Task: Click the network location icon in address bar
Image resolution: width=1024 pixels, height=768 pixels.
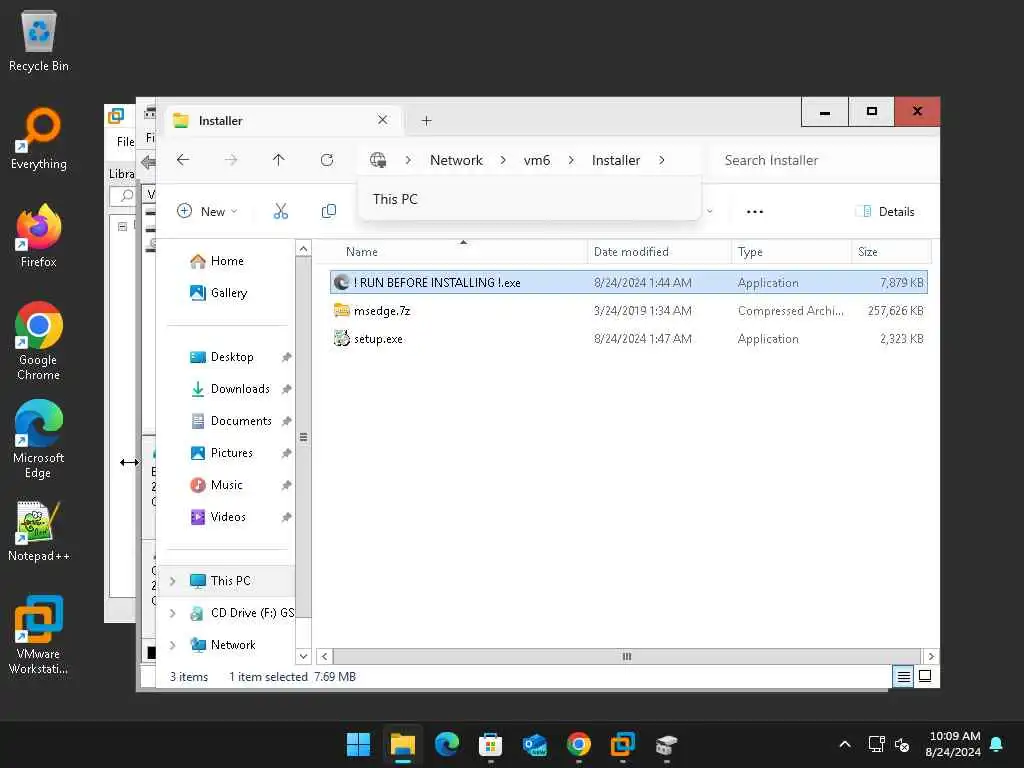Action: pos(378,160)
